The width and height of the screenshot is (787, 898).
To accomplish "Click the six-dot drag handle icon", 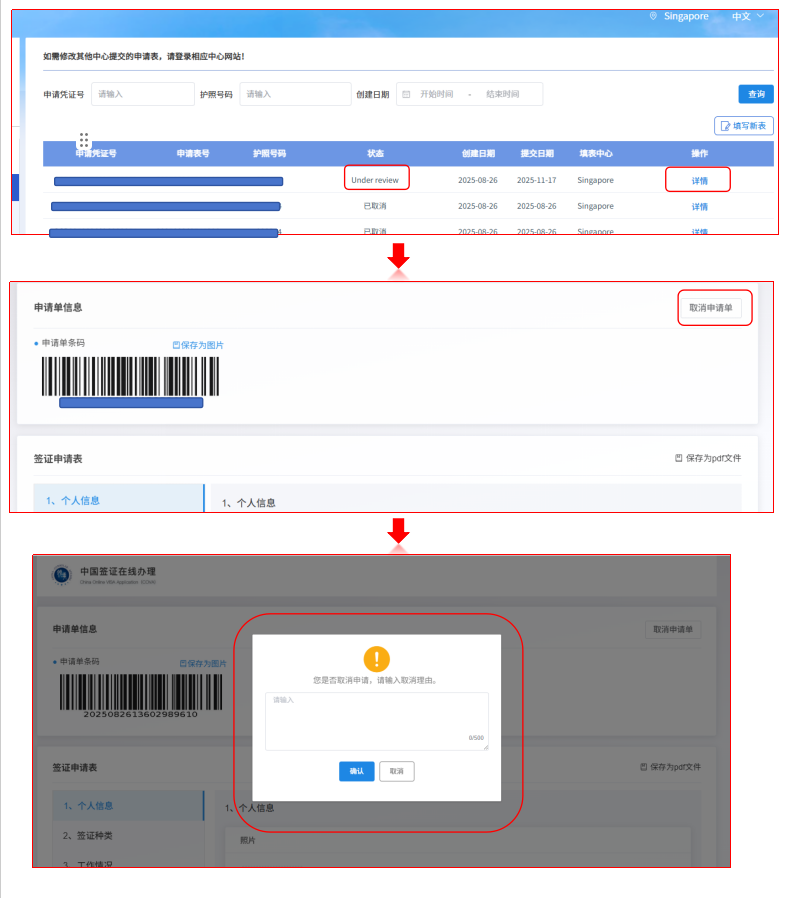I will [84, 141].
